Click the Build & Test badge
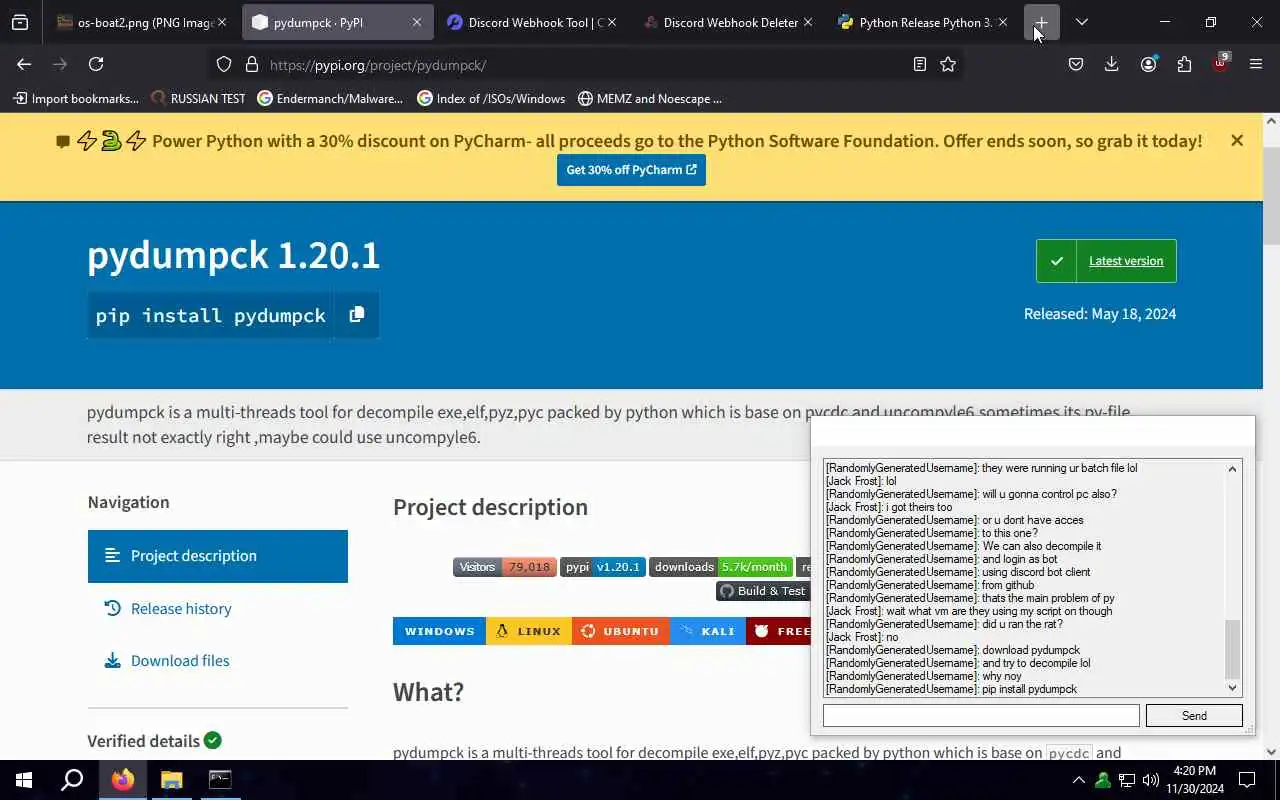Viewport: 1280px width, 800px height. [x=763, y=591]
